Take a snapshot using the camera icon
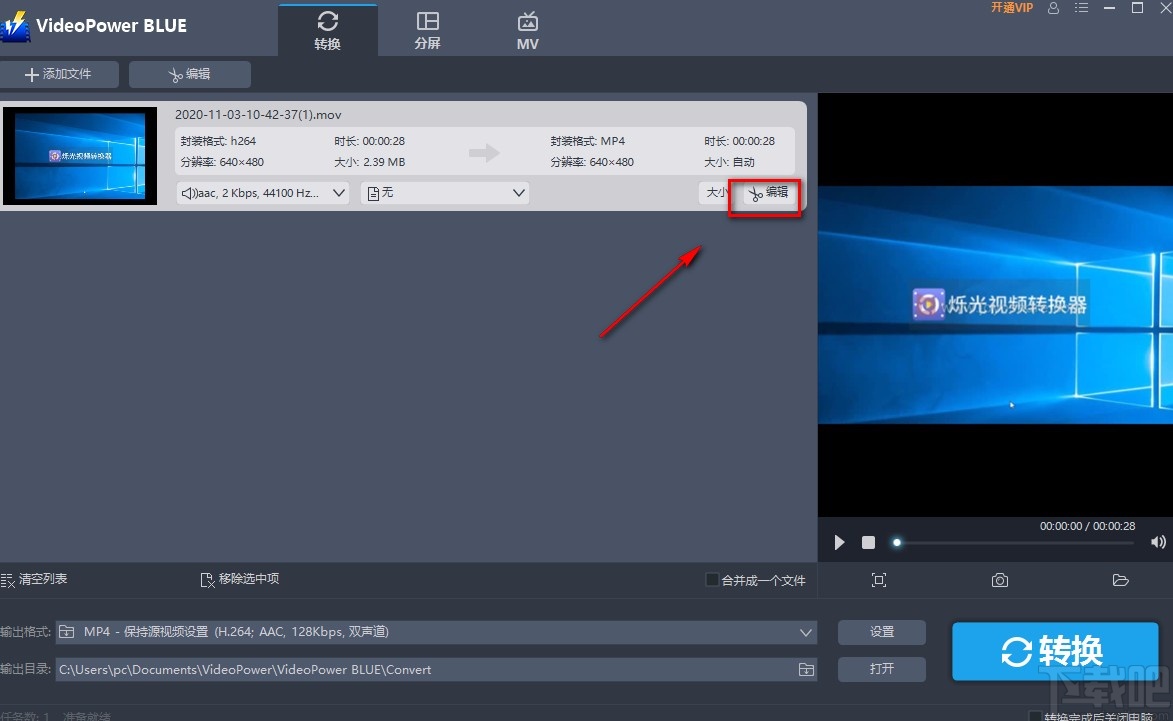1173x721 pixels. click(x=998, y=580)
